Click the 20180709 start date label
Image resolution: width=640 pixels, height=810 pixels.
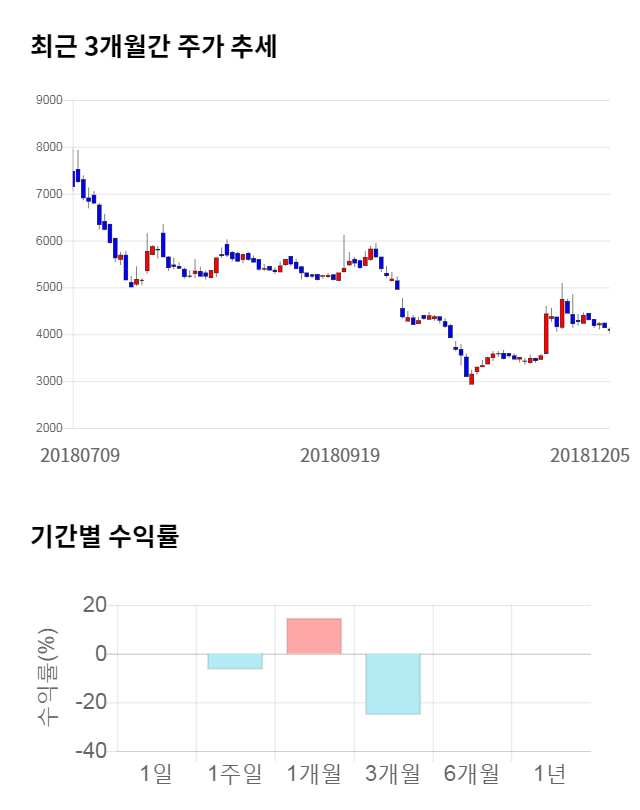(x=80, y=455)
